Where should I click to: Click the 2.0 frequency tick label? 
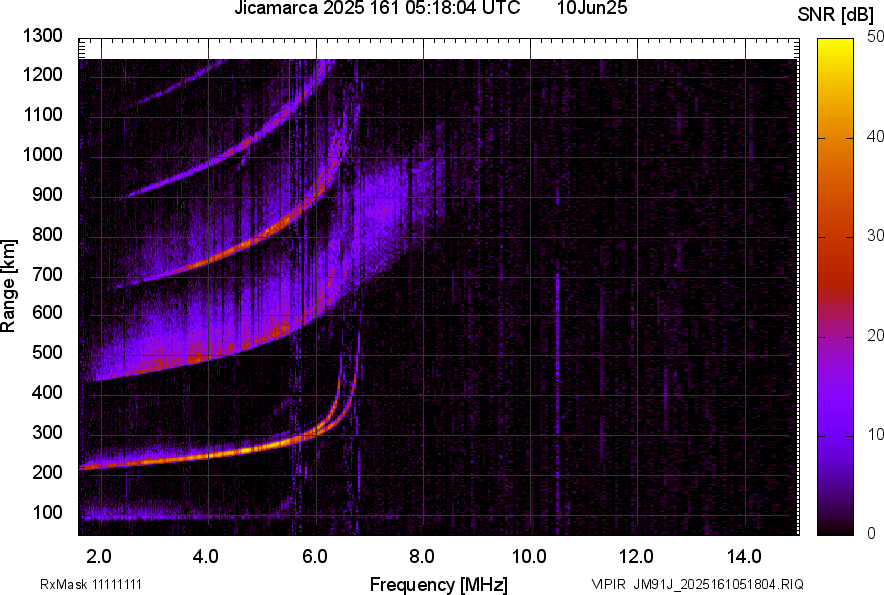(x=99, y=556)
